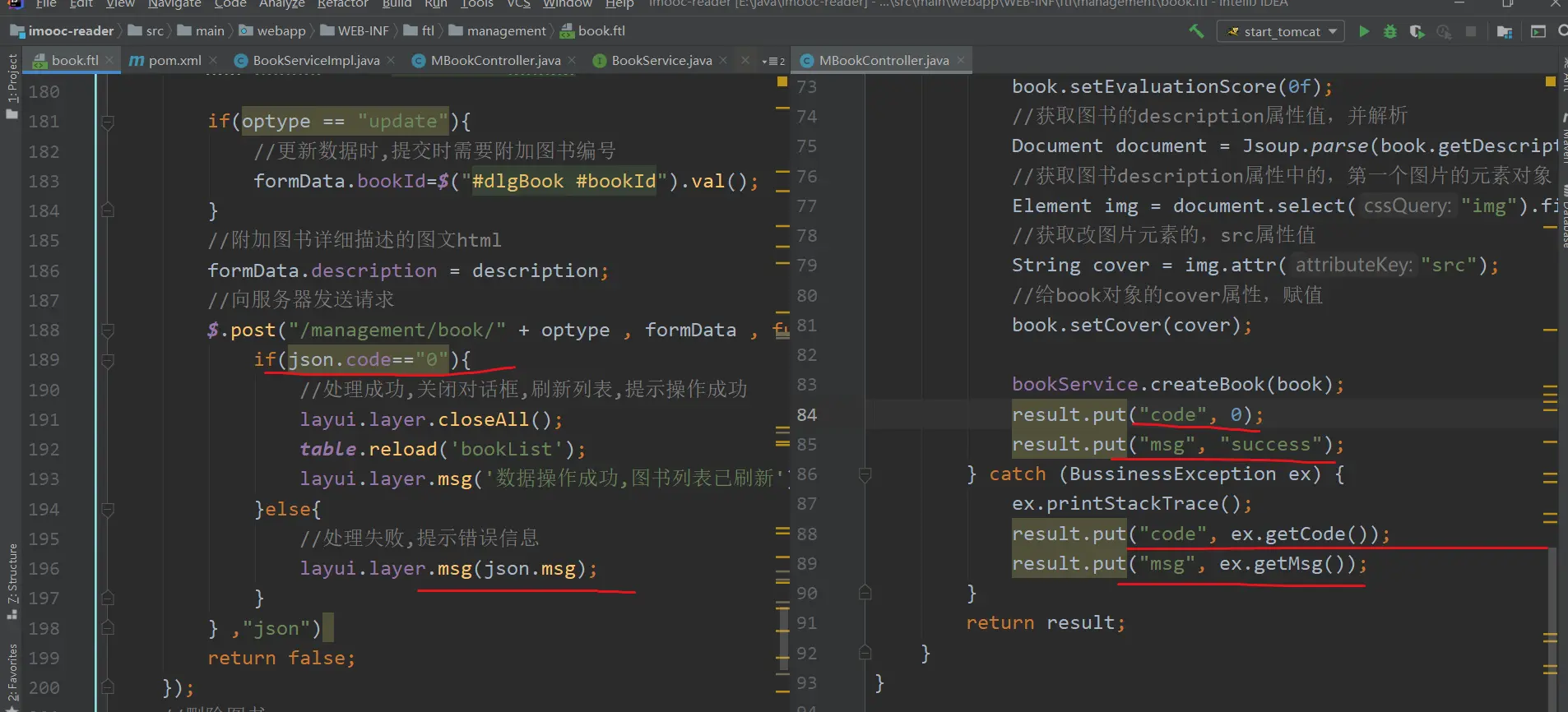Show the hidden editor tabs list
1568x712 pixels.
(773, 61)
